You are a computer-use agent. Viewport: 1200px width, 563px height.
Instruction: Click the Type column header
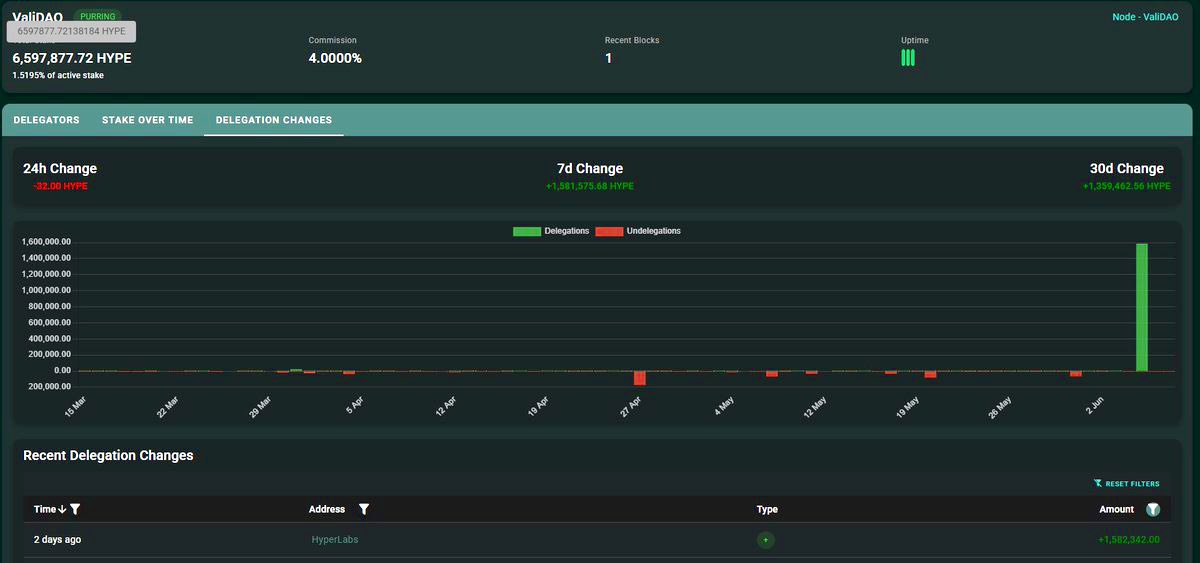click(767, 509)
